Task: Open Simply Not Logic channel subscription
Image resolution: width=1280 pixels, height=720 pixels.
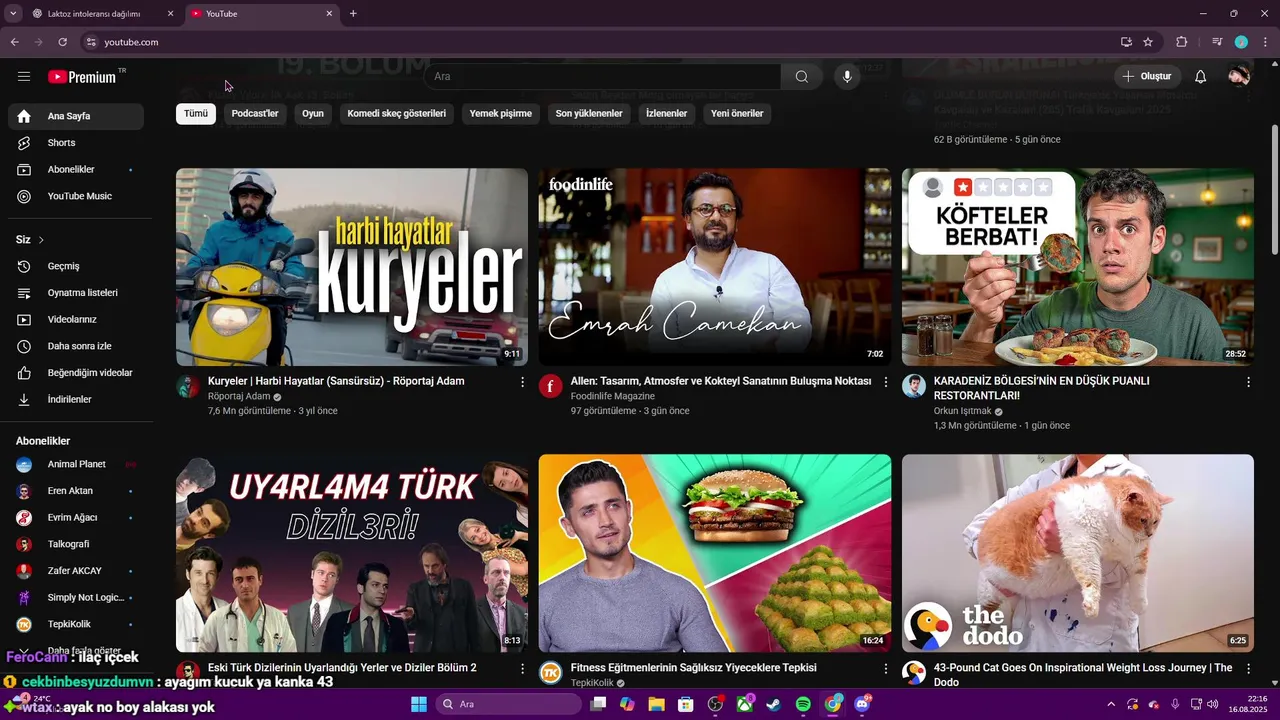Action: (x=76, y=598)
